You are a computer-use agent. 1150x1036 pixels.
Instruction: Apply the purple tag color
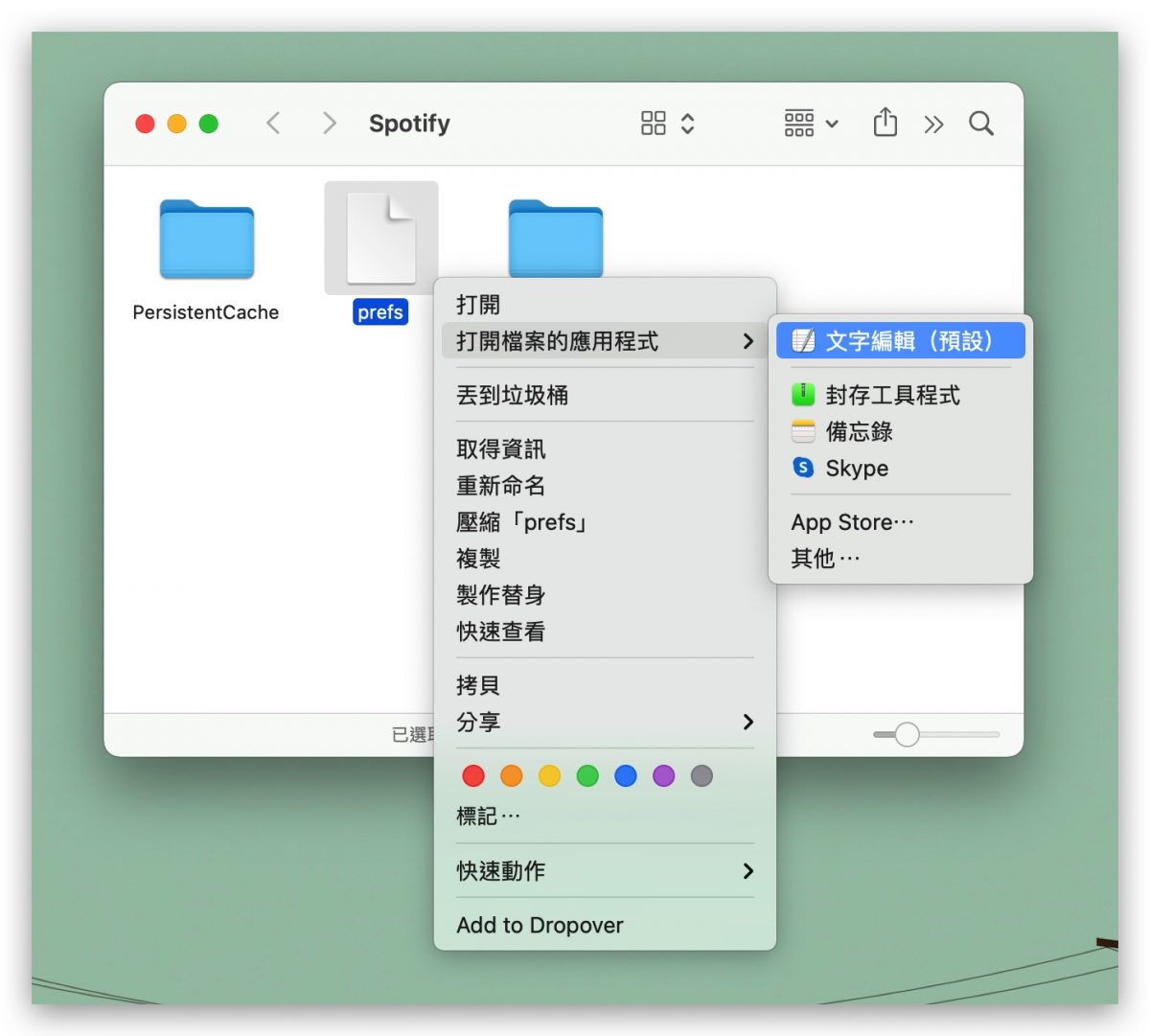[664, 775]
